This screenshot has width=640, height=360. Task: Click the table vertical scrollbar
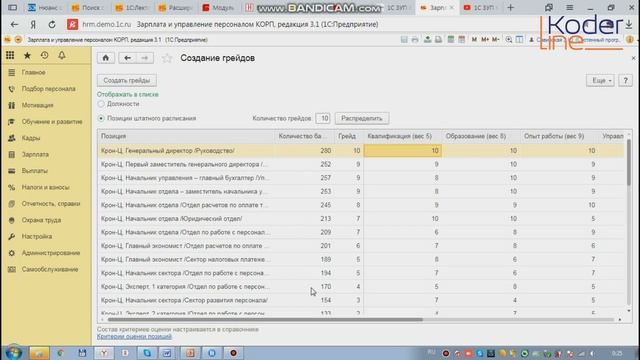click(629, 163)
